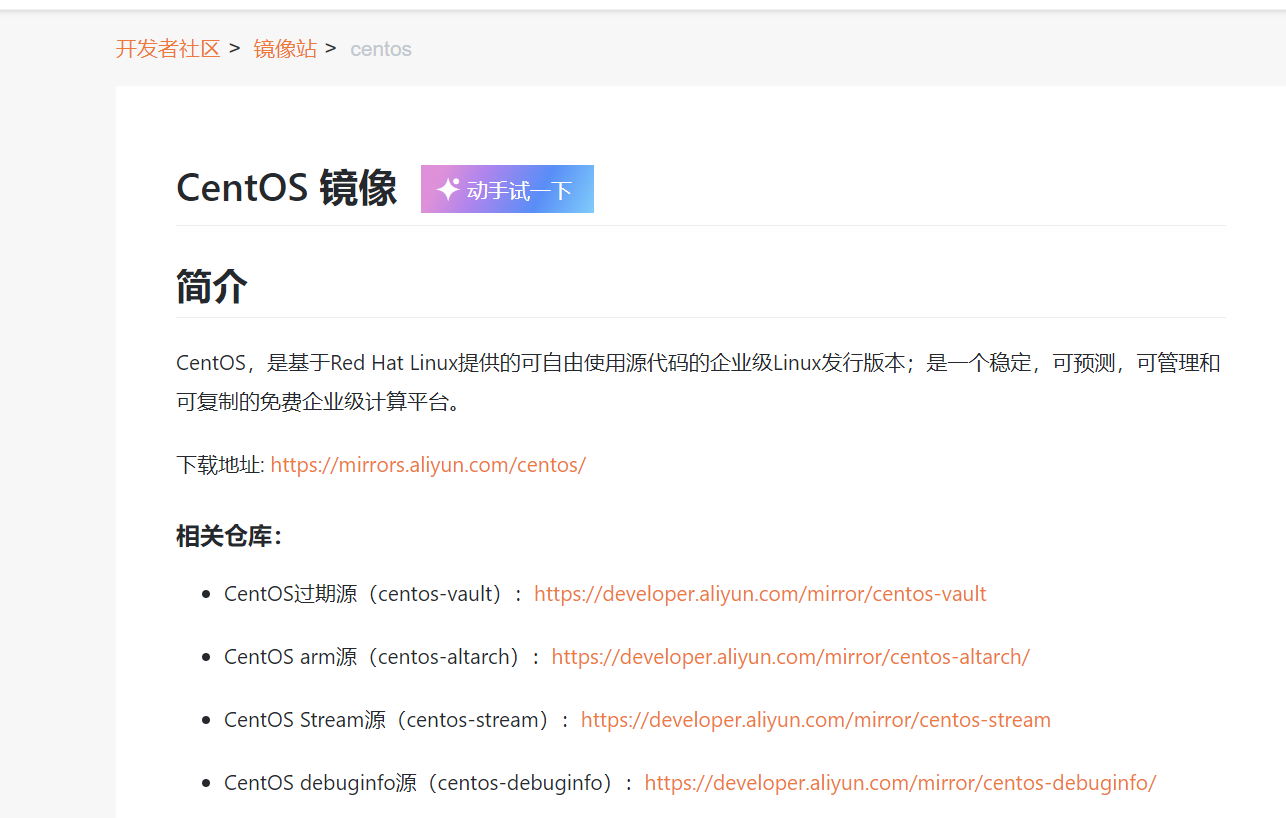Click the 动手试一下 button

click(x=507, y=189)
